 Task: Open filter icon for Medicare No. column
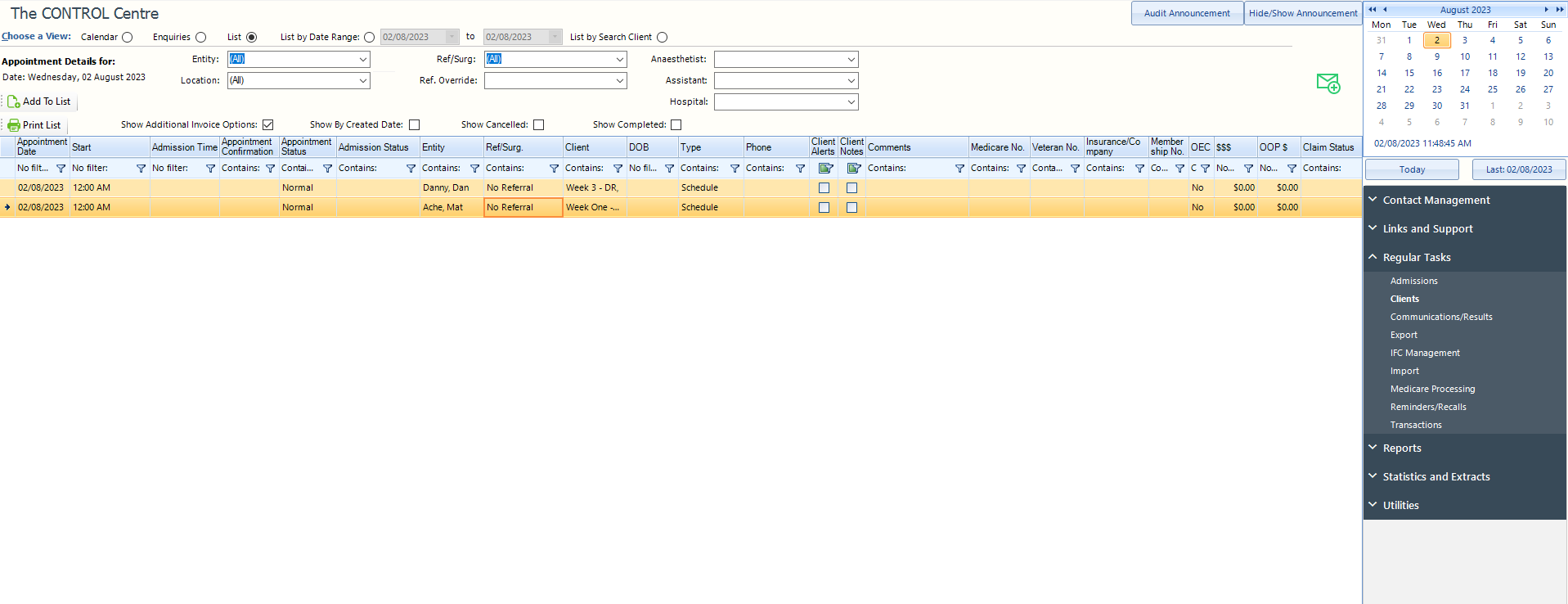tap(1021, 169)
